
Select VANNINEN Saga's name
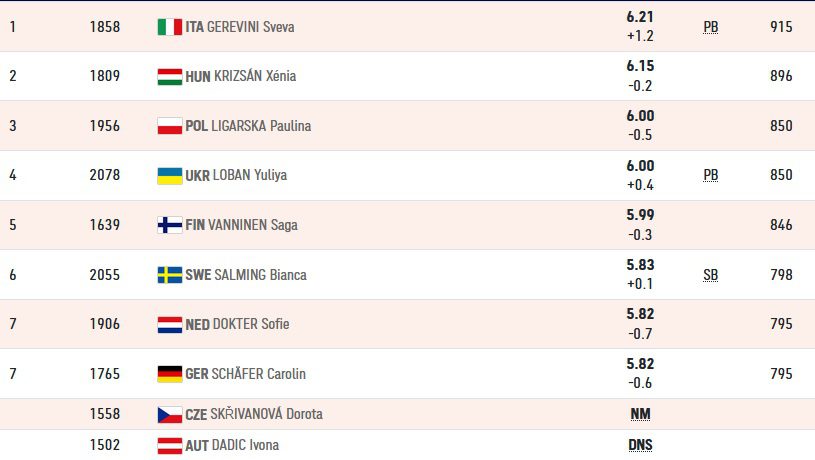[x=253, y=225]
